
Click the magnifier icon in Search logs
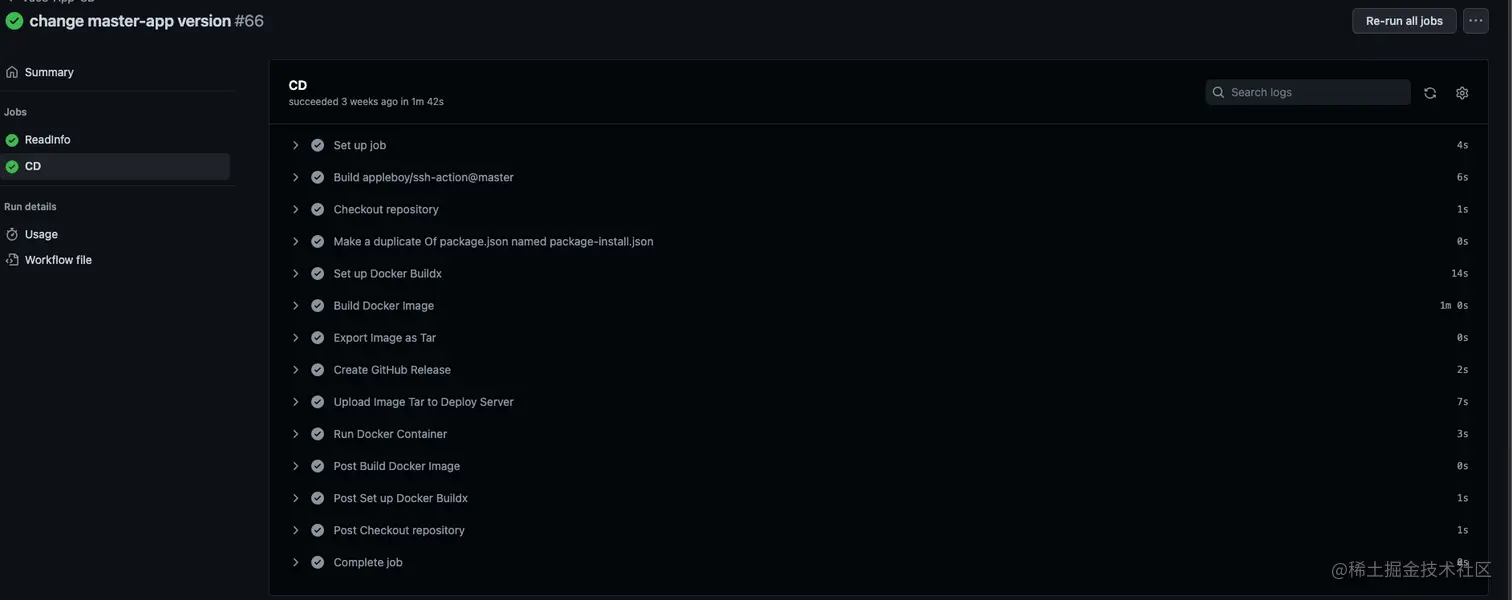click(x=1218, y=92)
